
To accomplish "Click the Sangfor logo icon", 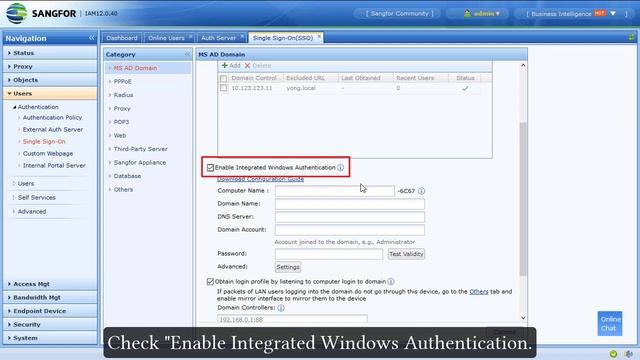I will pyautogui.click(x=17, y=13).
